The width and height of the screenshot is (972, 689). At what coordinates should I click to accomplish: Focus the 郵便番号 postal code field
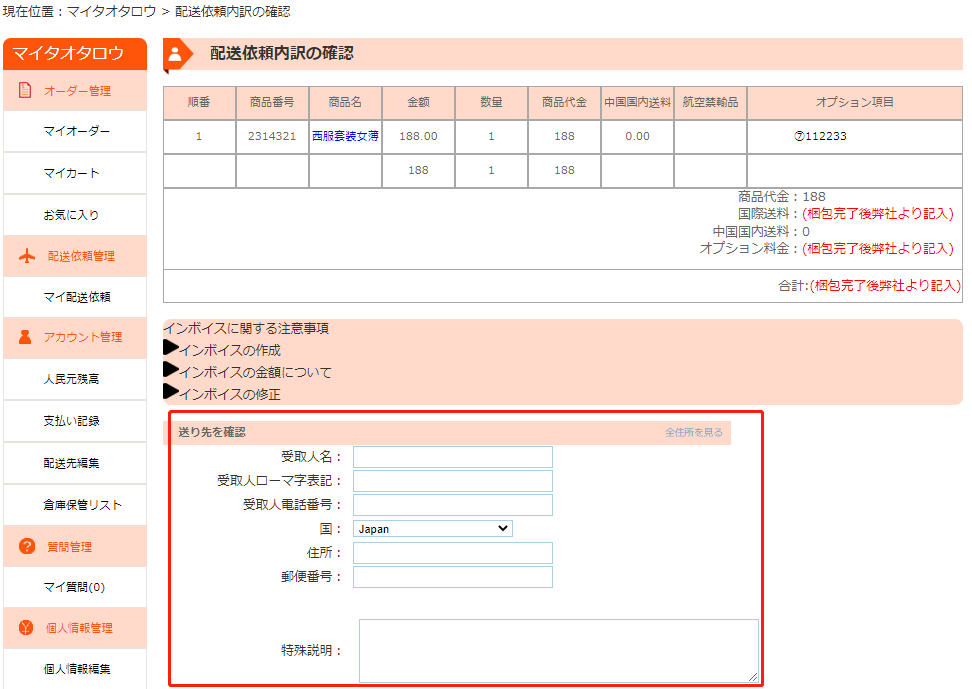(452, 577)
